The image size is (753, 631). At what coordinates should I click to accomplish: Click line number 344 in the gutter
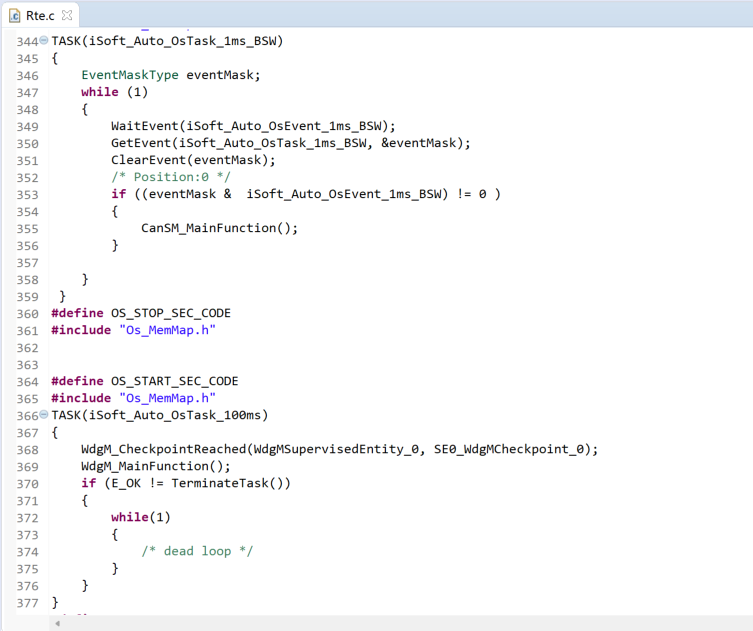[27, 42]
